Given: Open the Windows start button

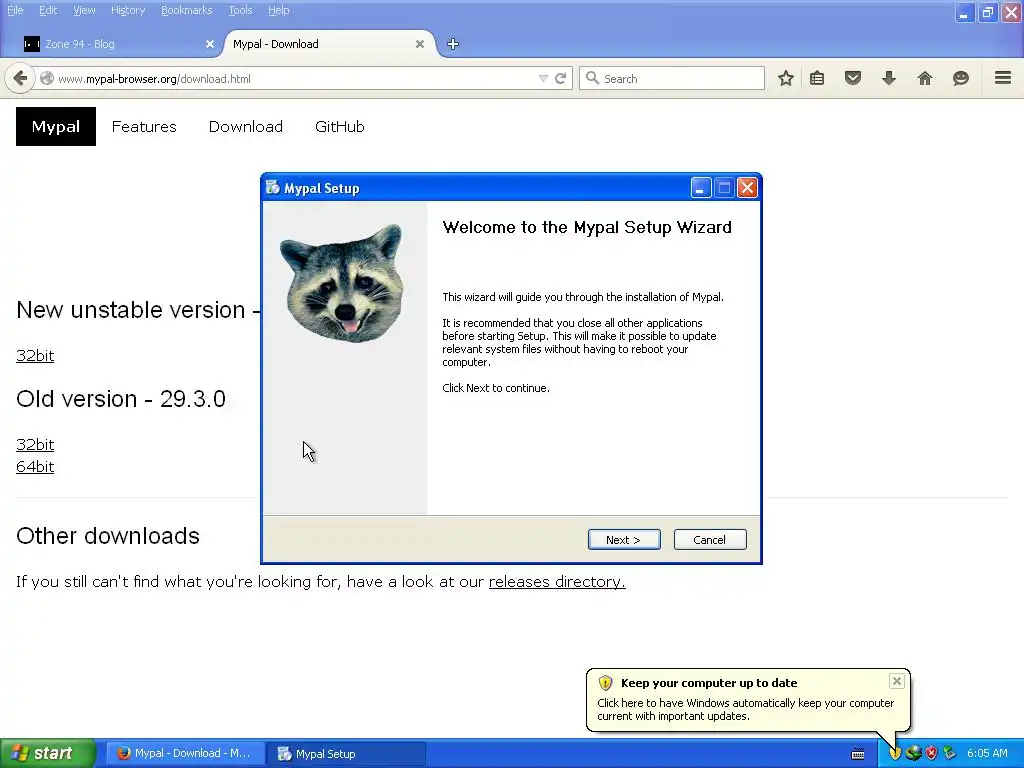Looking at the screenshot, I should [x=48, y=753].
